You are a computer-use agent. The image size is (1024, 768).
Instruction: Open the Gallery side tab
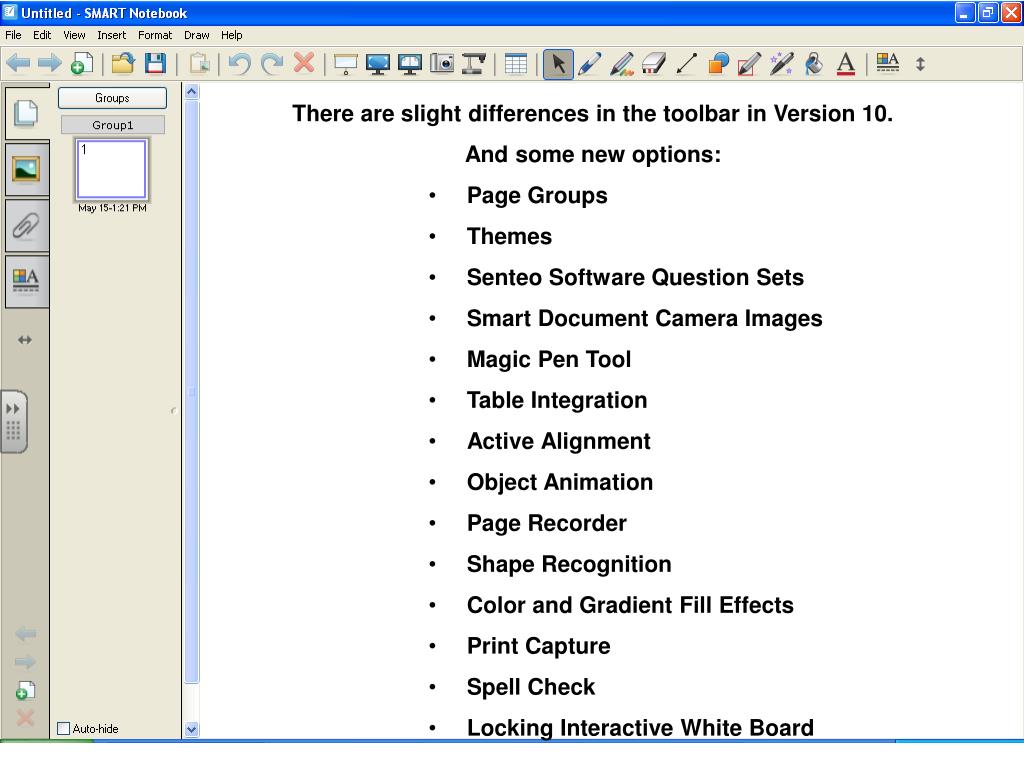[x=26, y=170]
